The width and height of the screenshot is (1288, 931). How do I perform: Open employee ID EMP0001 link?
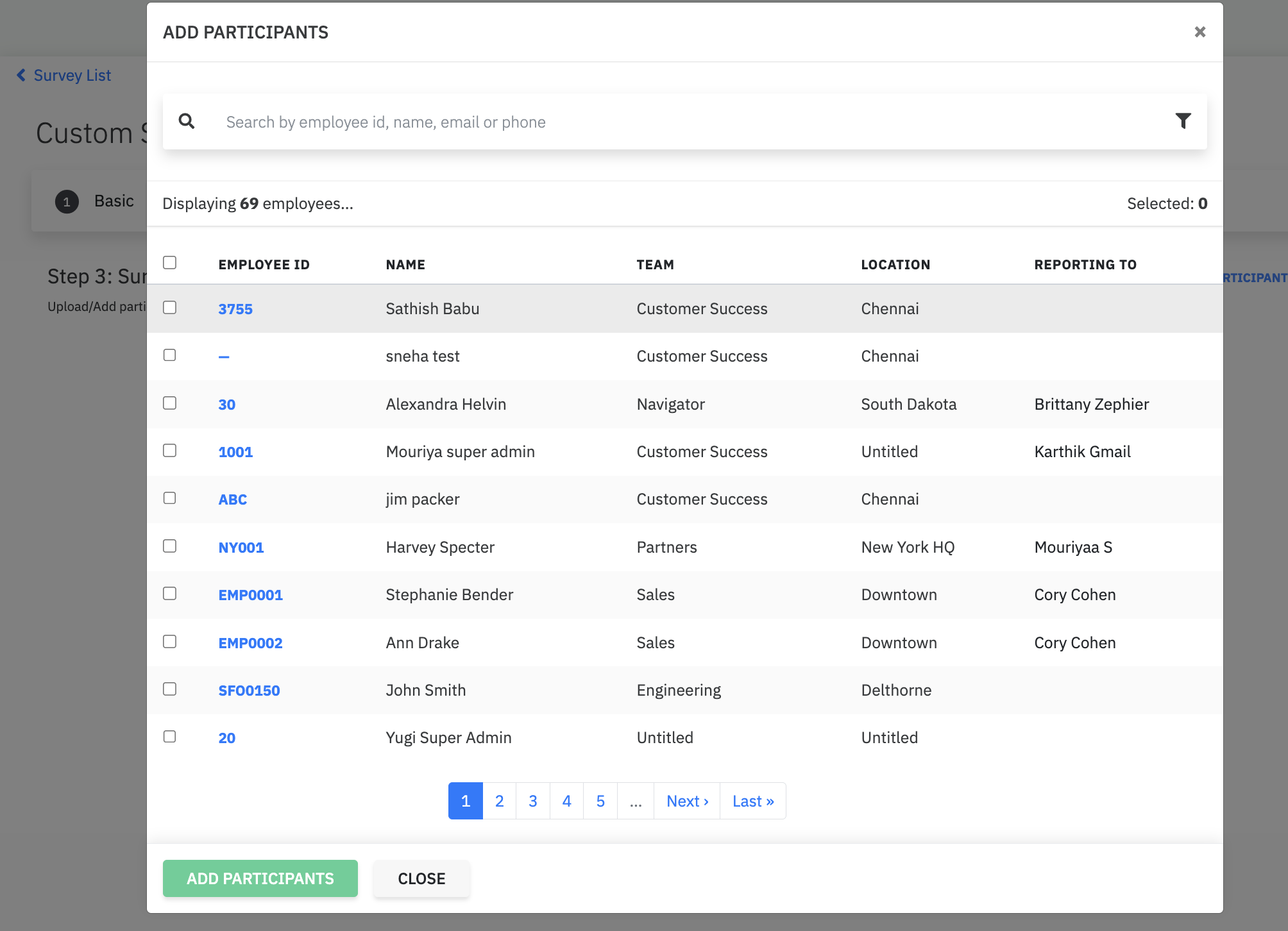pos(250,595)
